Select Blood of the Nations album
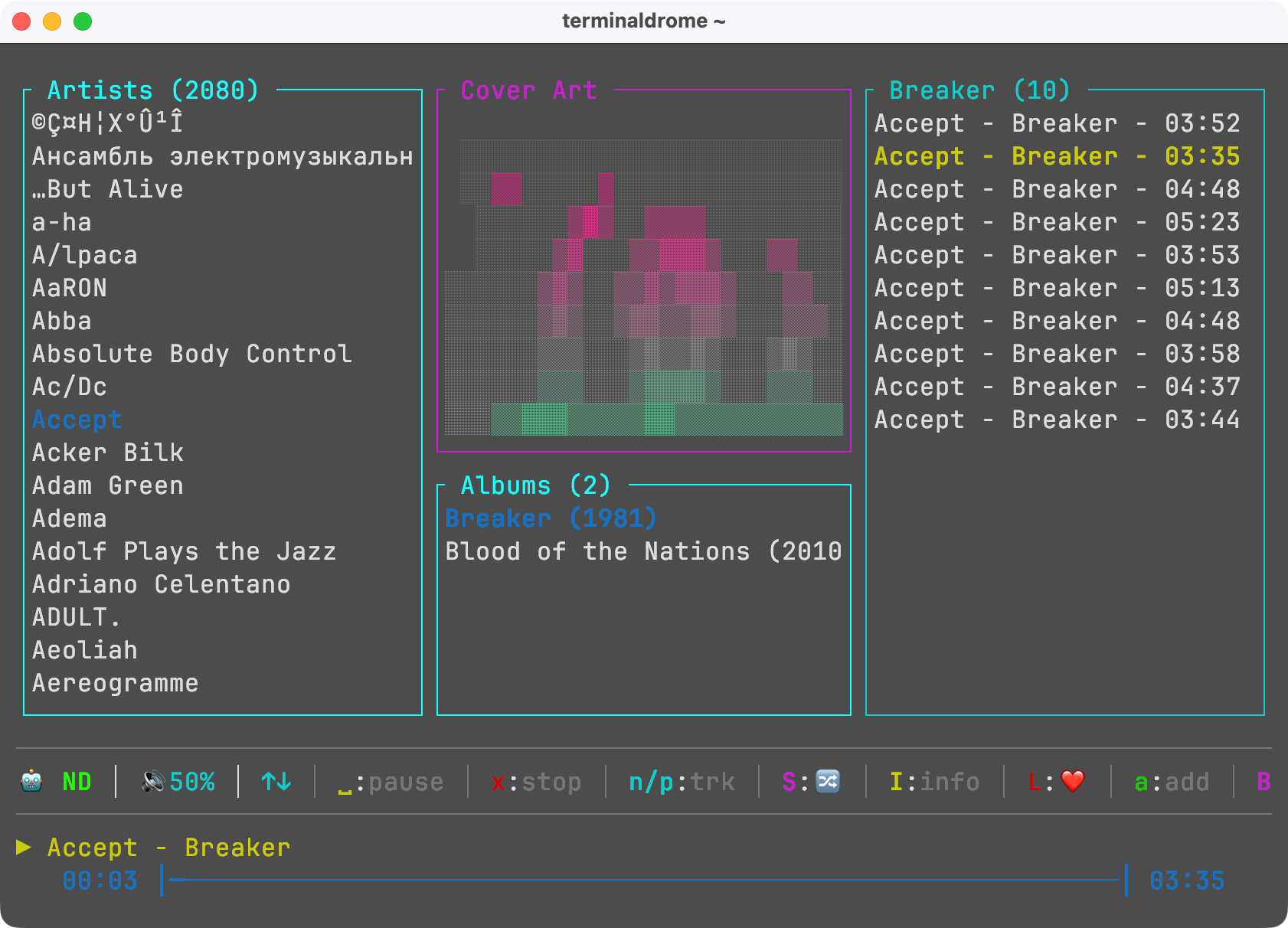Image resolution: width=1288 pixels, height=928 pixels. 644,551
